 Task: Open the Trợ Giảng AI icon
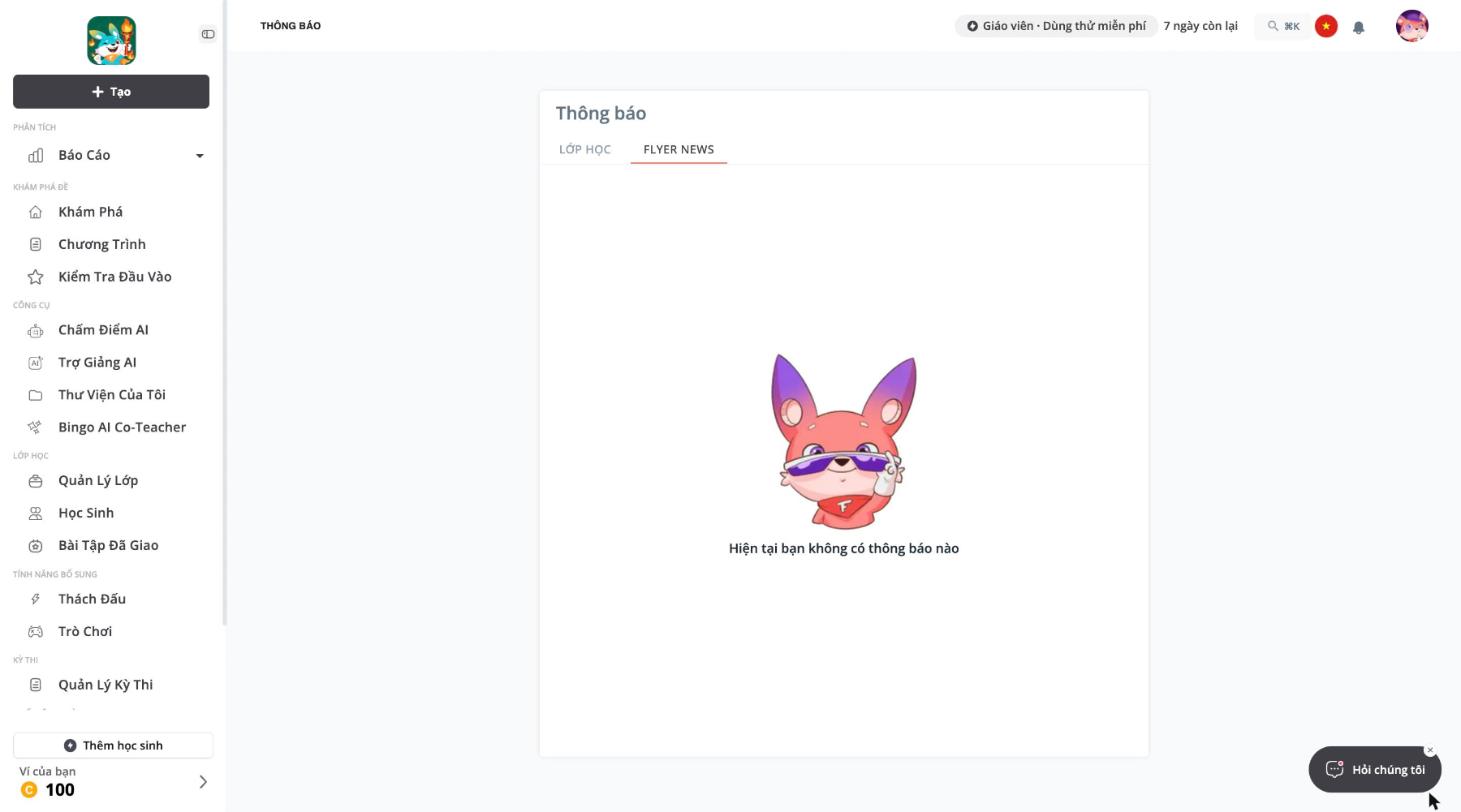36,362
